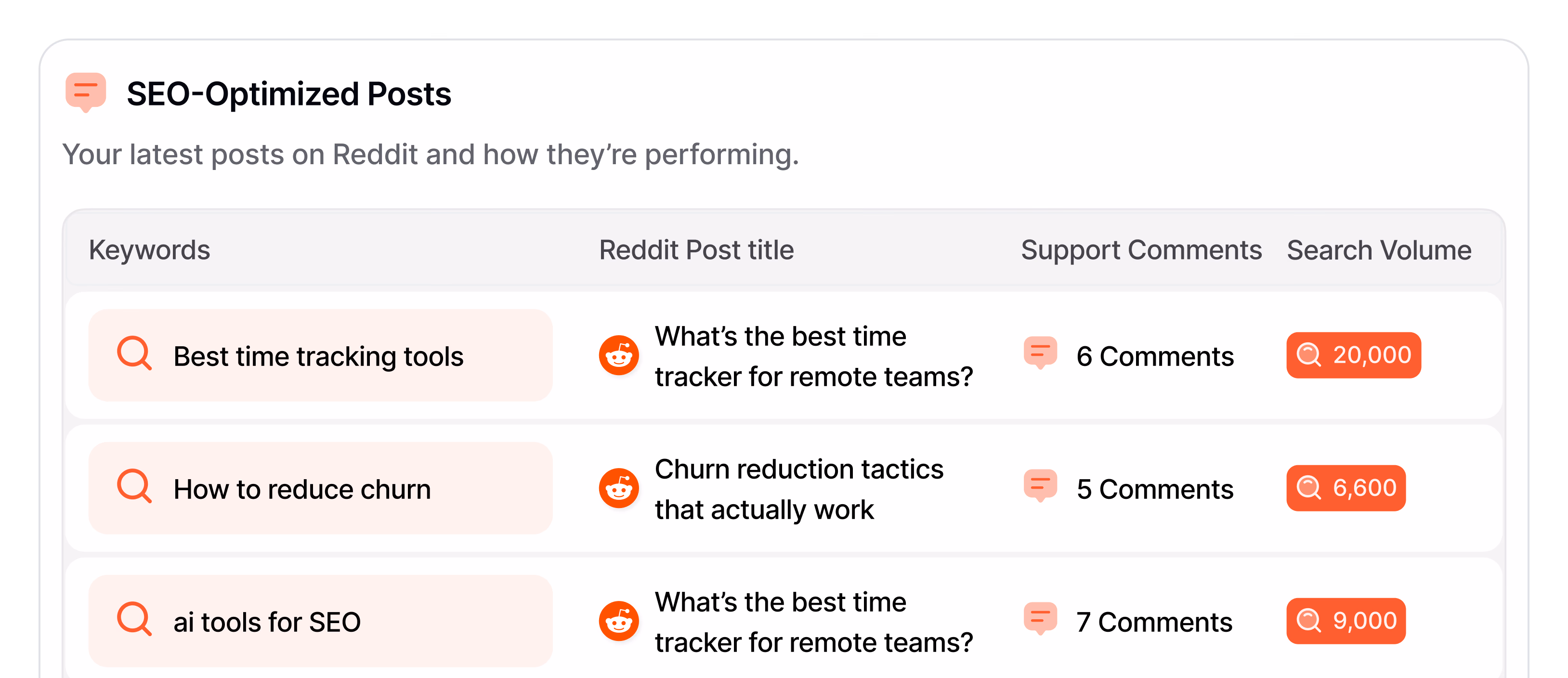Select the Keywords column header
The width and height of the screenshot is (1568, 678).
150,249
